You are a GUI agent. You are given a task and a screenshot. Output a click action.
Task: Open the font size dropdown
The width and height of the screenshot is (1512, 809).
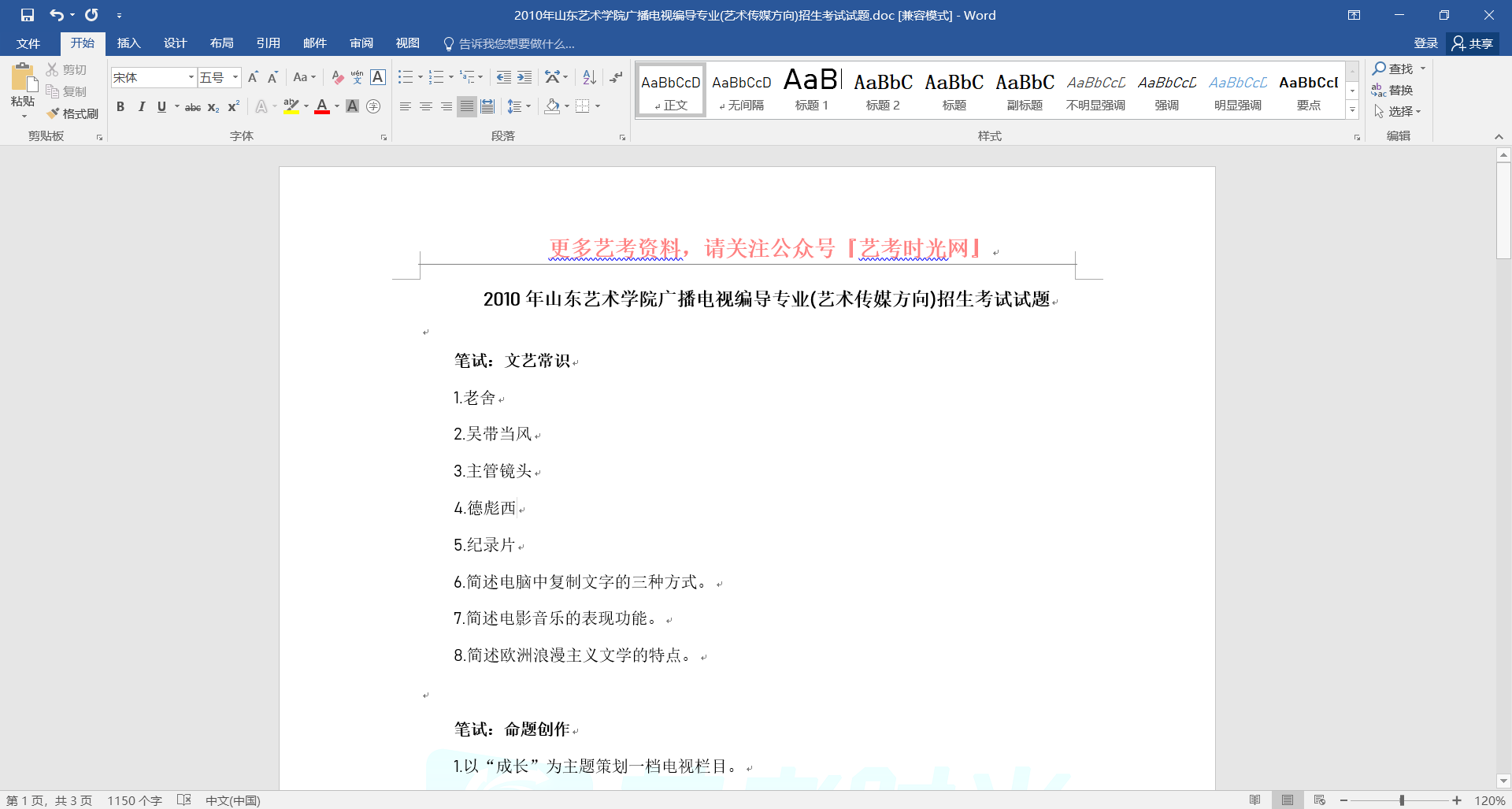235,77
